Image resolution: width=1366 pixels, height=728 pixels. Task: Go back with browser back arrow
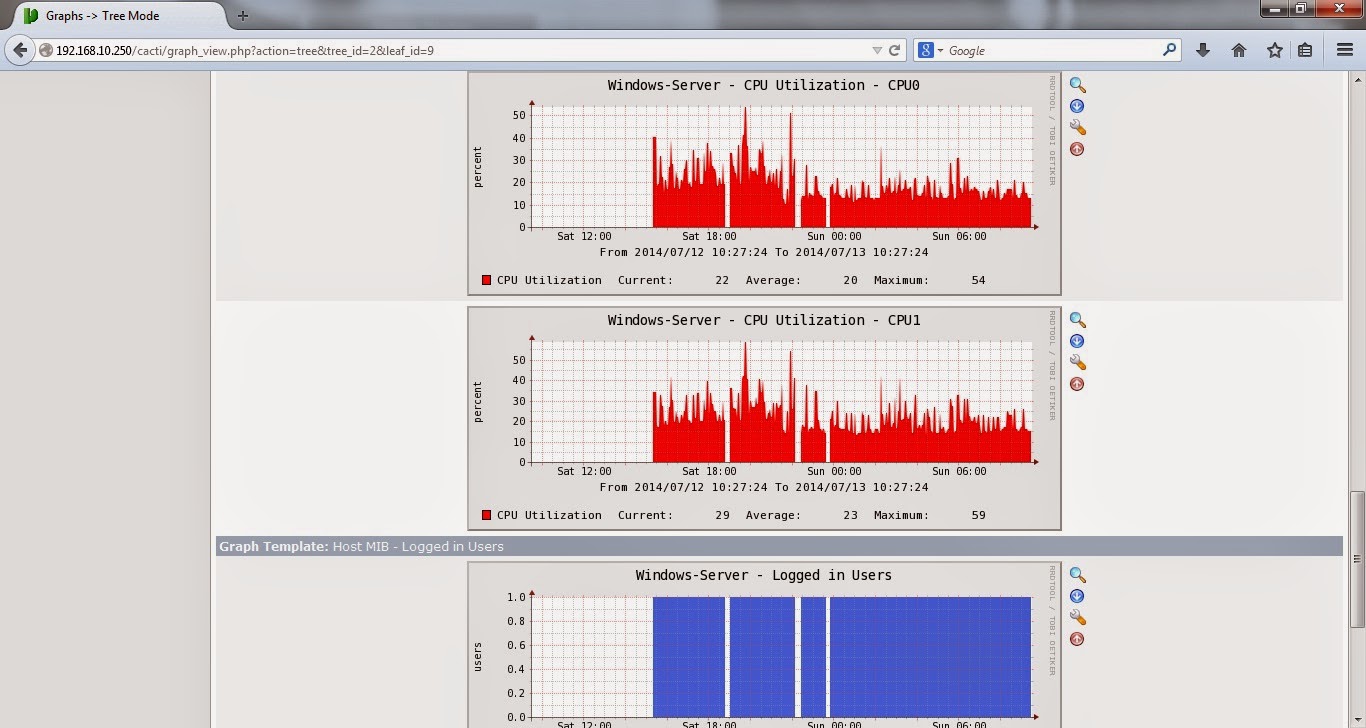[x=20, y=50]
